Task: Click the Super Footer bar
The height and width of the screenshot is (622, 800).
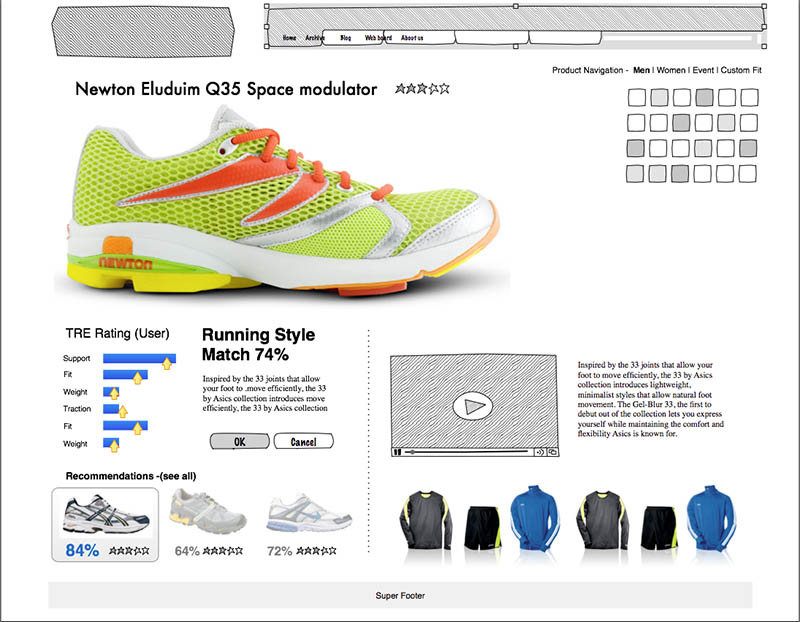Action: (x=400, y=595)
